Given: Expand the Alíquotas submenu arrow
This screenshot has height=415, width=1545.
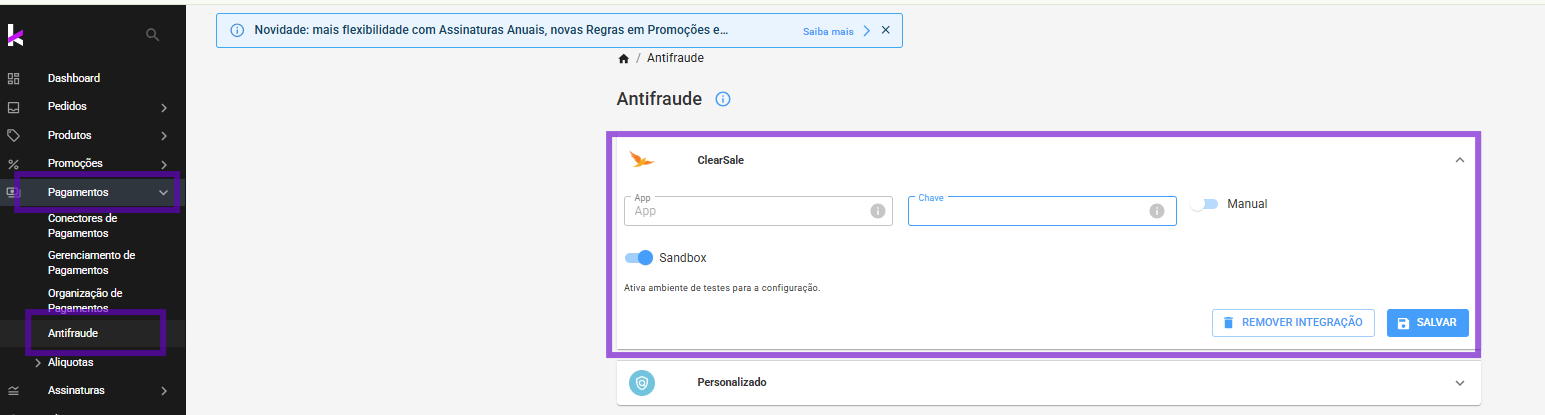Looking at the screenshot, I should (x=38, y=363).
